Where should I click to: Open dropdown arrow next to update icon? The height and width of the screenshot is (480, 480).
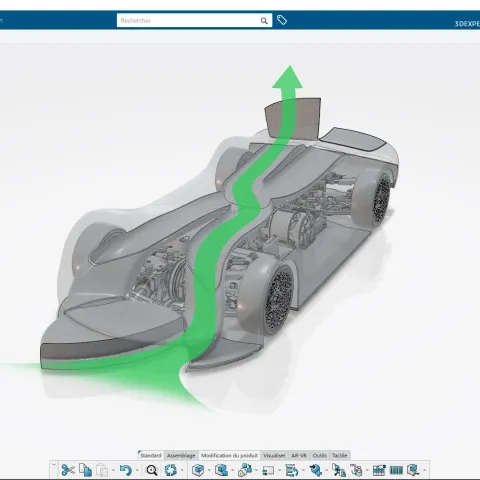pos(182,471)
